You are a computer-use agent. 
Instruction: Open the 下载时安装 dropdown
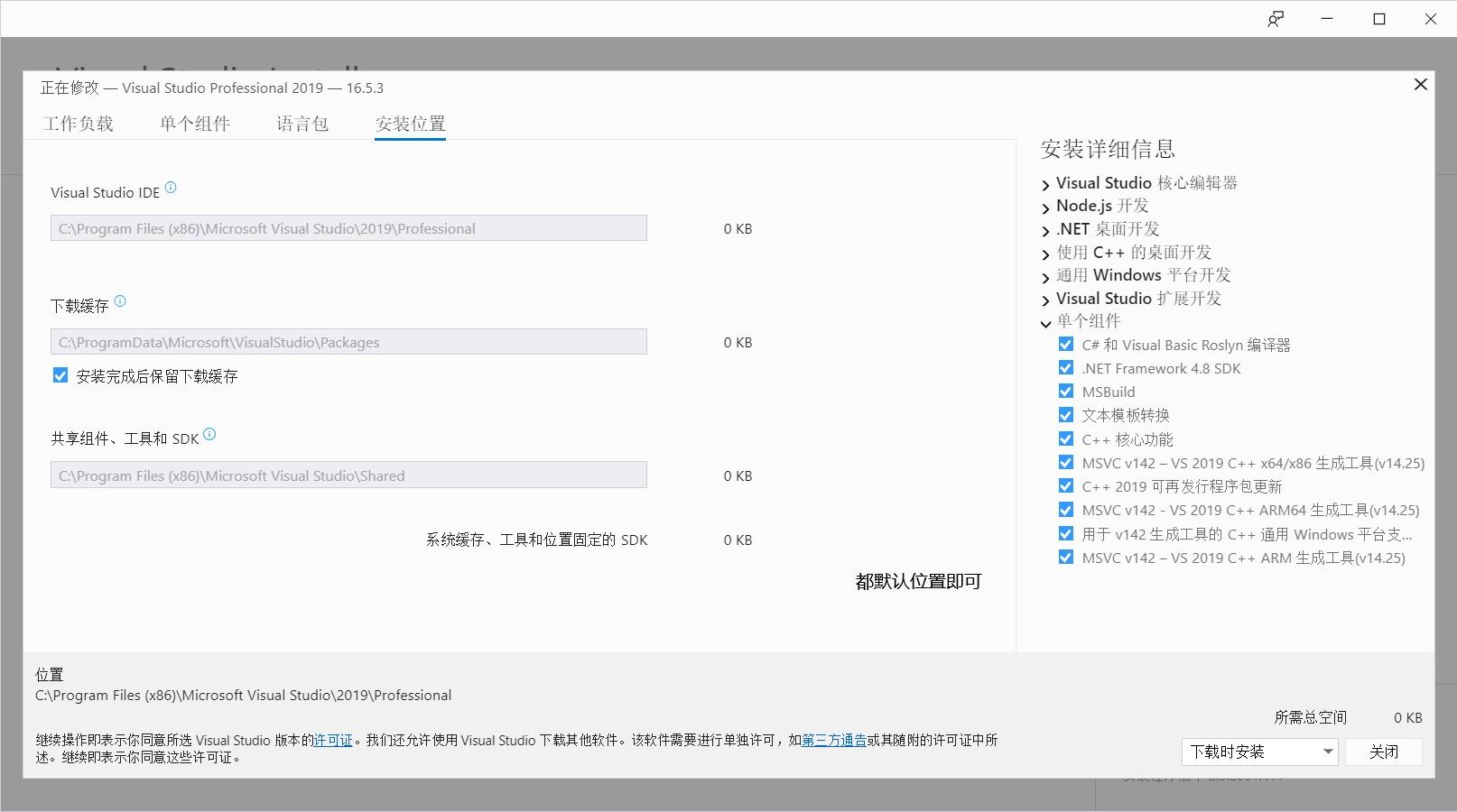1259,752
